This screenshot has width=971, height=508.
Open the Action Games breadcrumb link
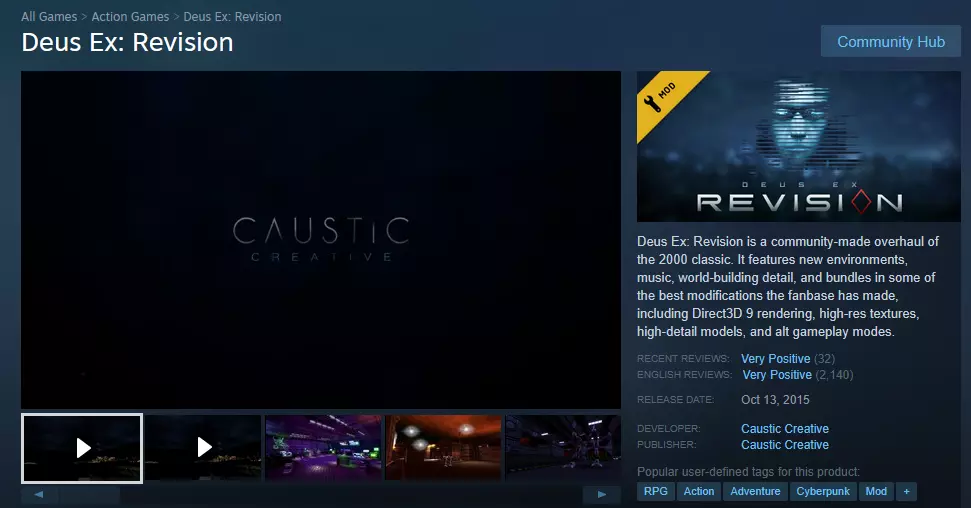tap(130, 17)
